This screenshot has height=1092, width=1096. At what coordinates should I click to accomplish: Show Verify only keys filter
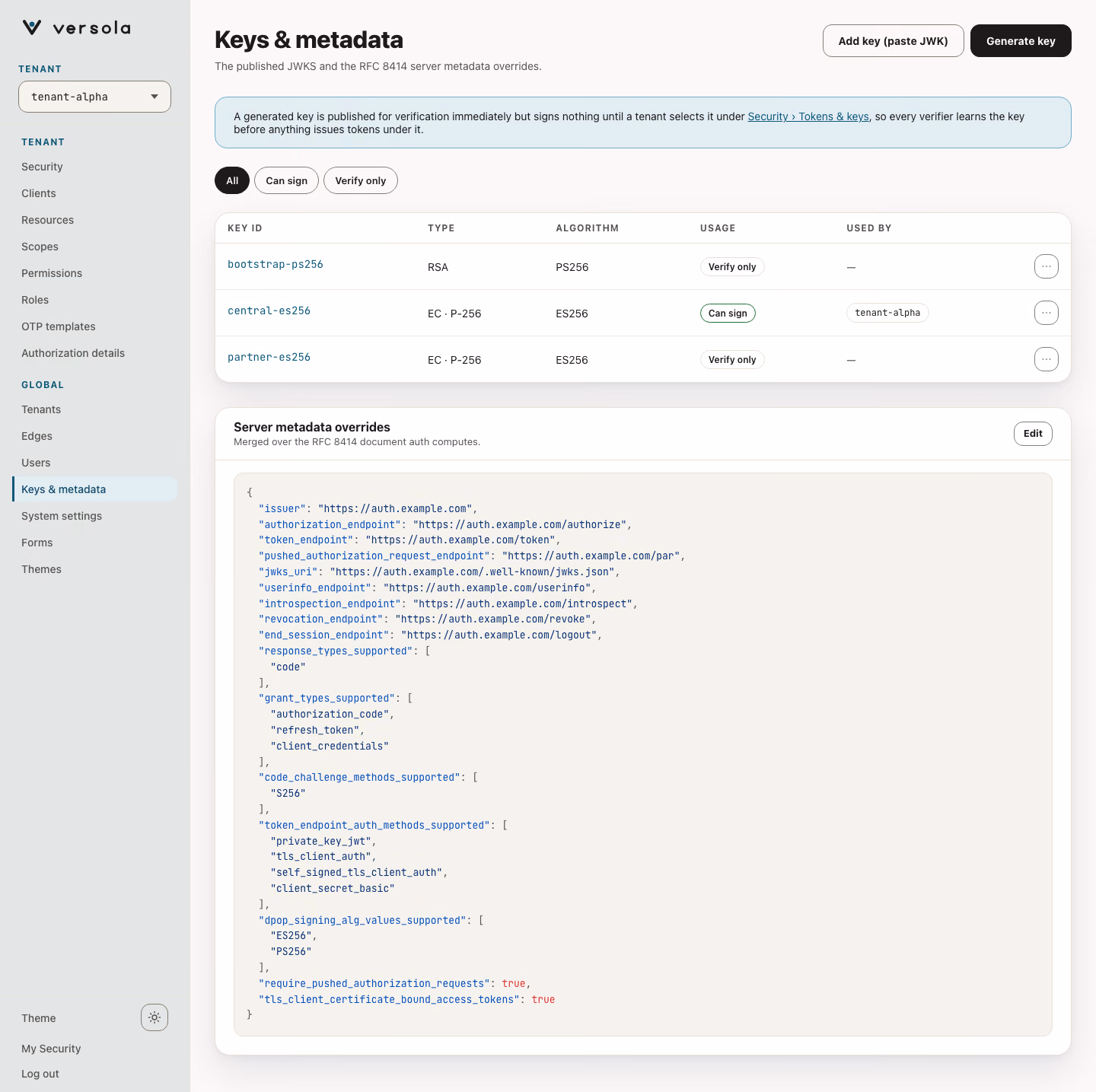[x=361, y=180]
